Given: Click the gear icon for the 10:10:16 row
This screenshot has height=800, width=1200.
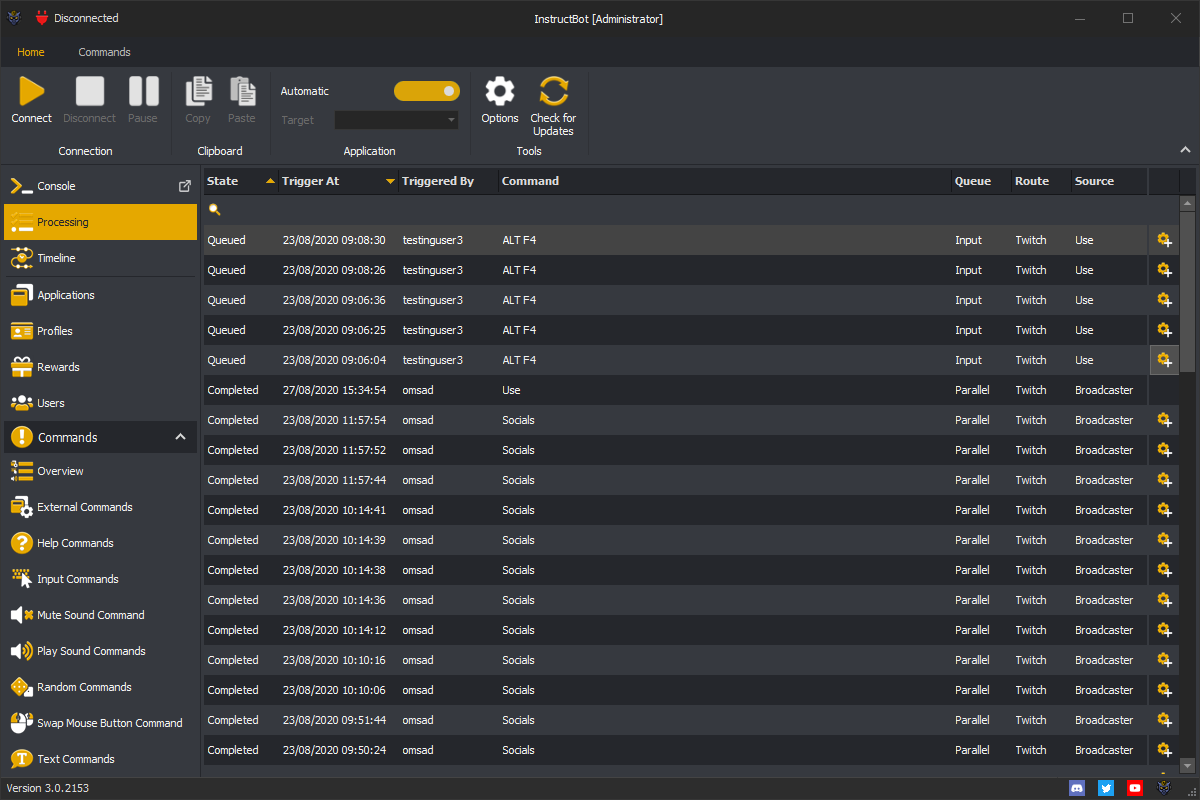Looking at the screenshot, I should 1164,660.
